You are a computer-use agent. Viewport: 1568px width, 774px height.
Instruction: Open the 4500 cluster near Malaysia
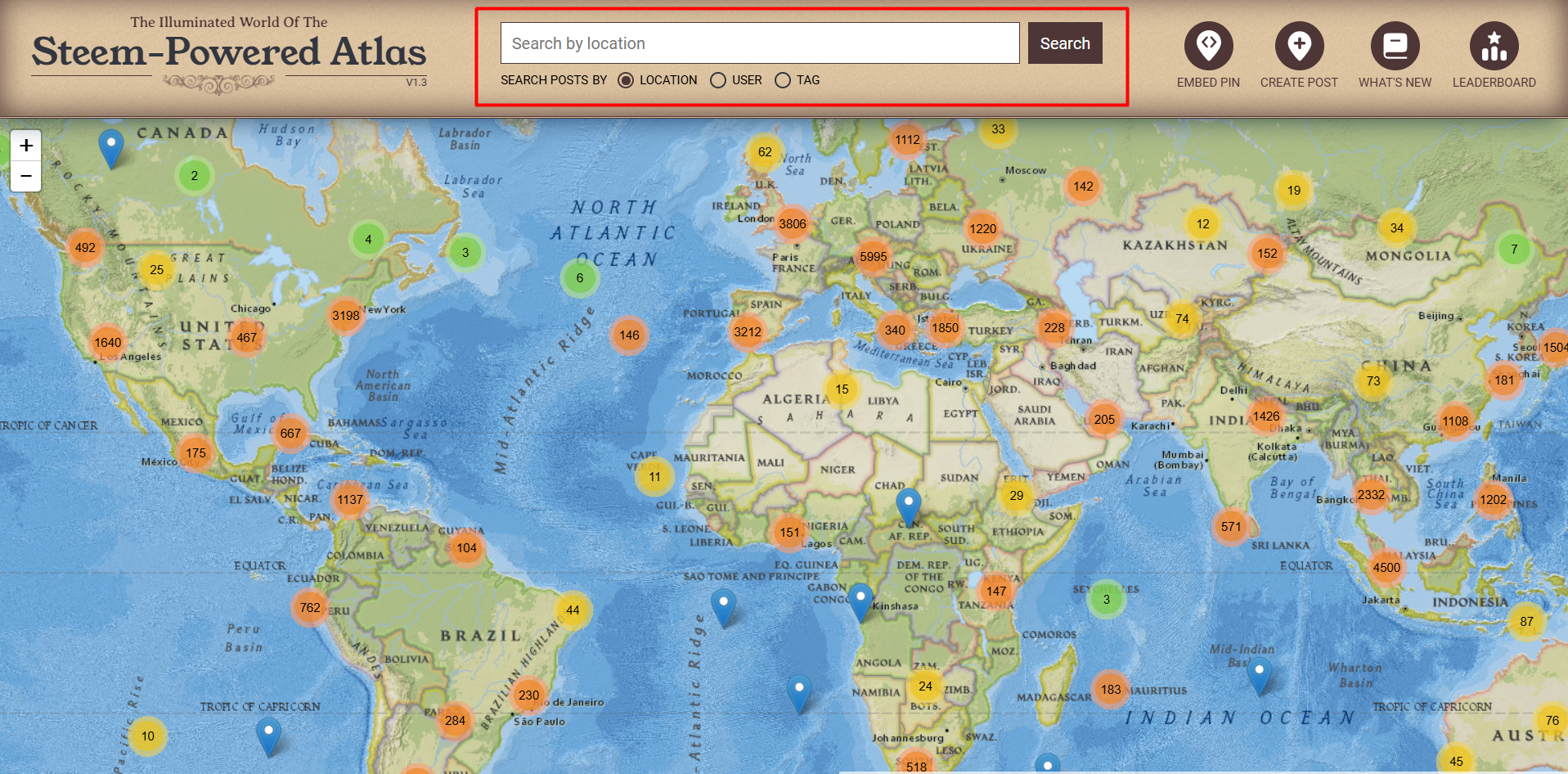tap(1387, 568)
